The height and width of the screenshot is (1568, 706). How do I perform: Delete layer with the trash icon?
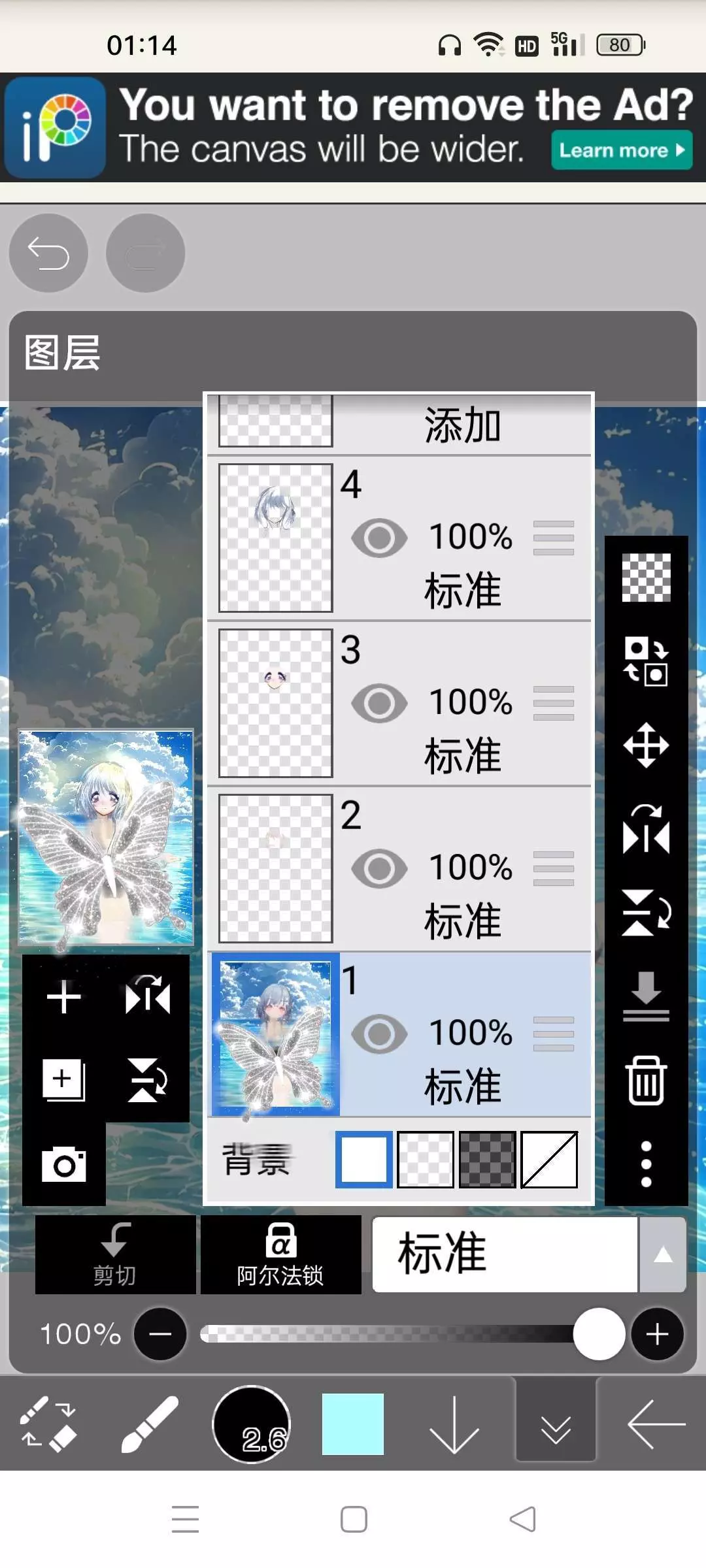(646, 1080)
